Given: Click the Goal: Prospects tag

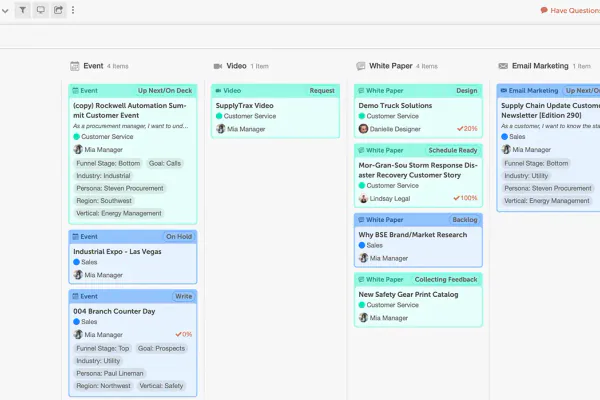Looking at the screenshot, I should tap(161, 348).
